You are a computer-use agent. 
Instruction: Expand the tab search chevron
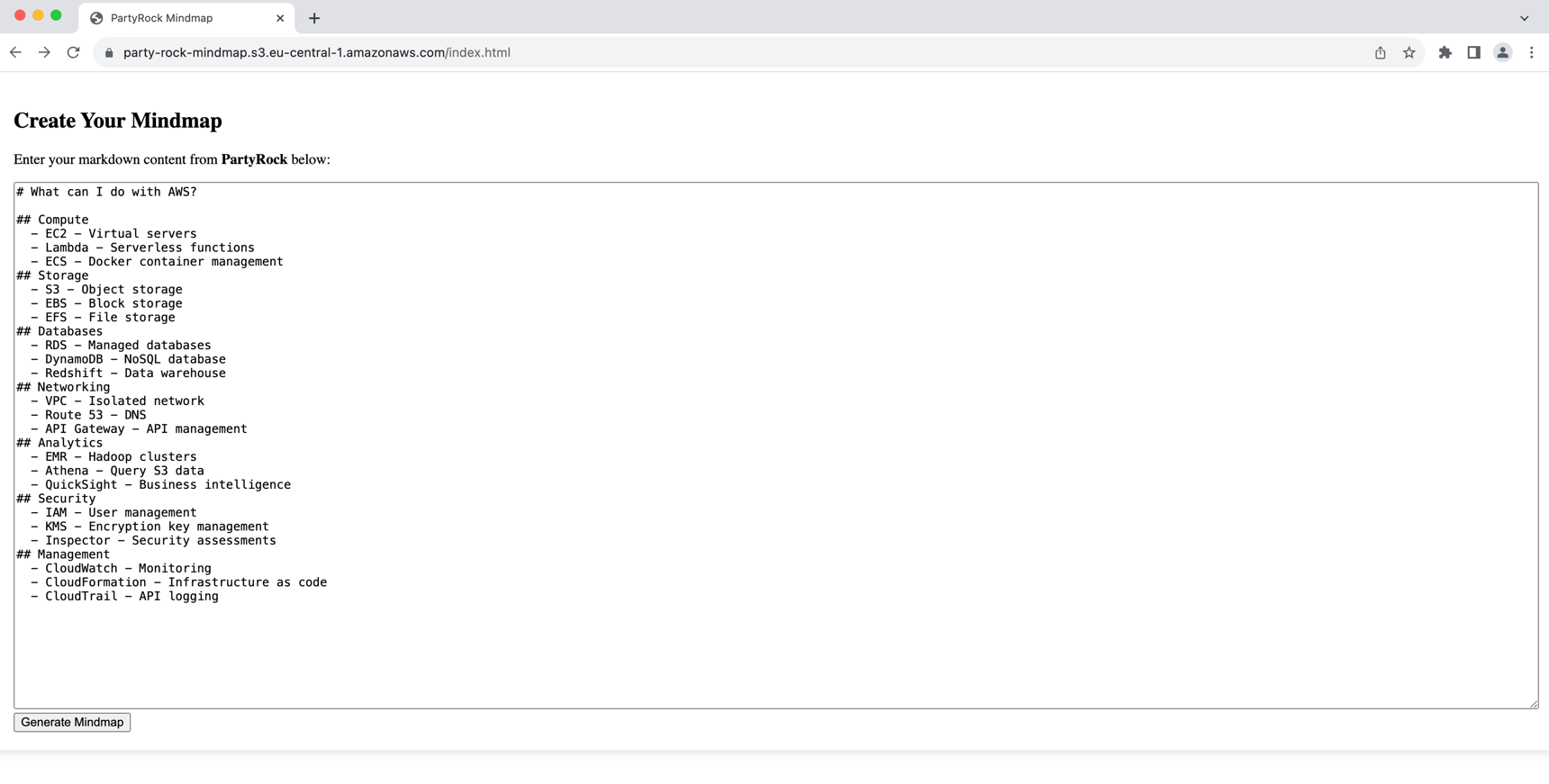click(x=1524, y=18)
